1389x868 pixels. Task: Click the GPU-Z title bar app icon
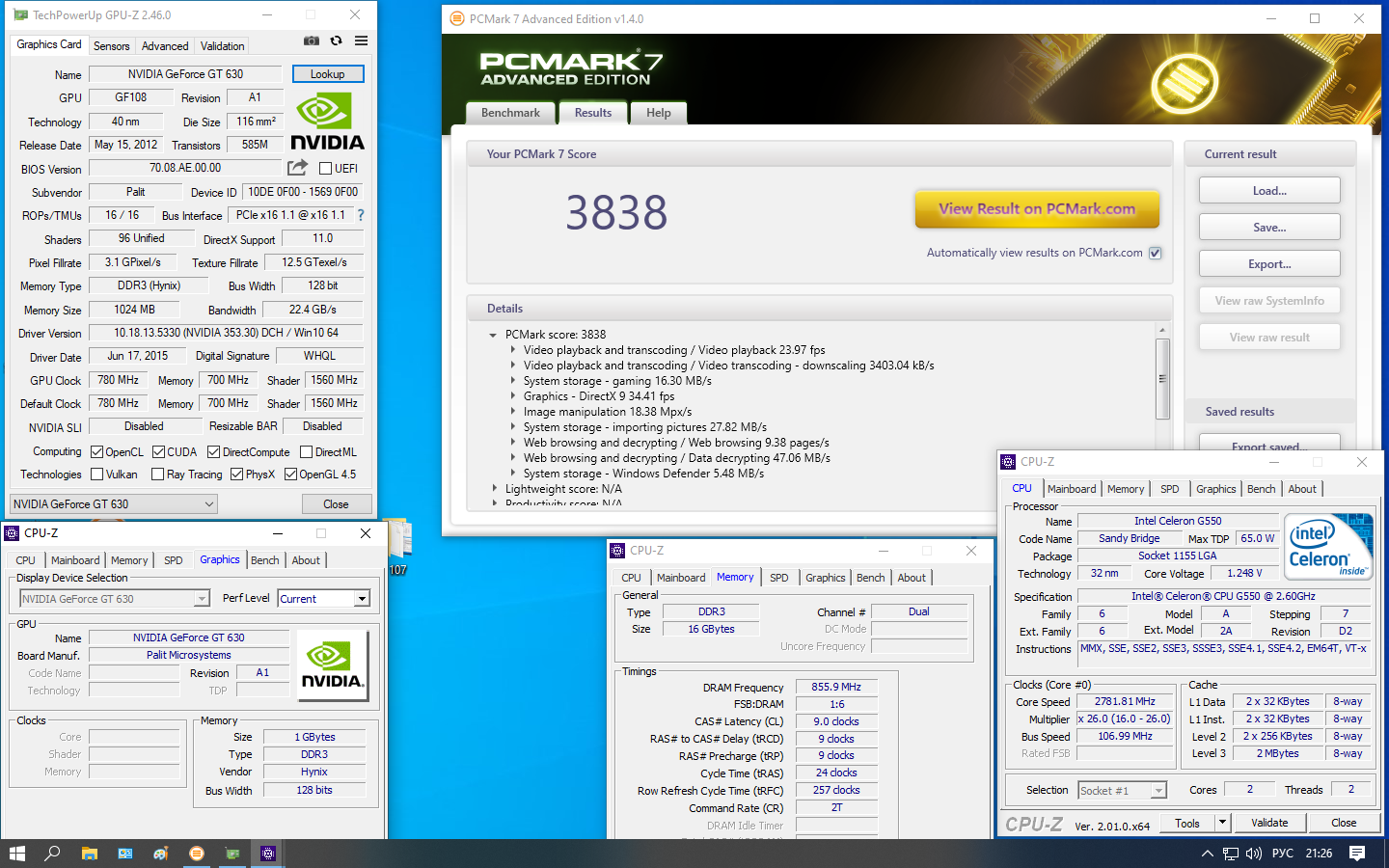(x=20, y=15)
